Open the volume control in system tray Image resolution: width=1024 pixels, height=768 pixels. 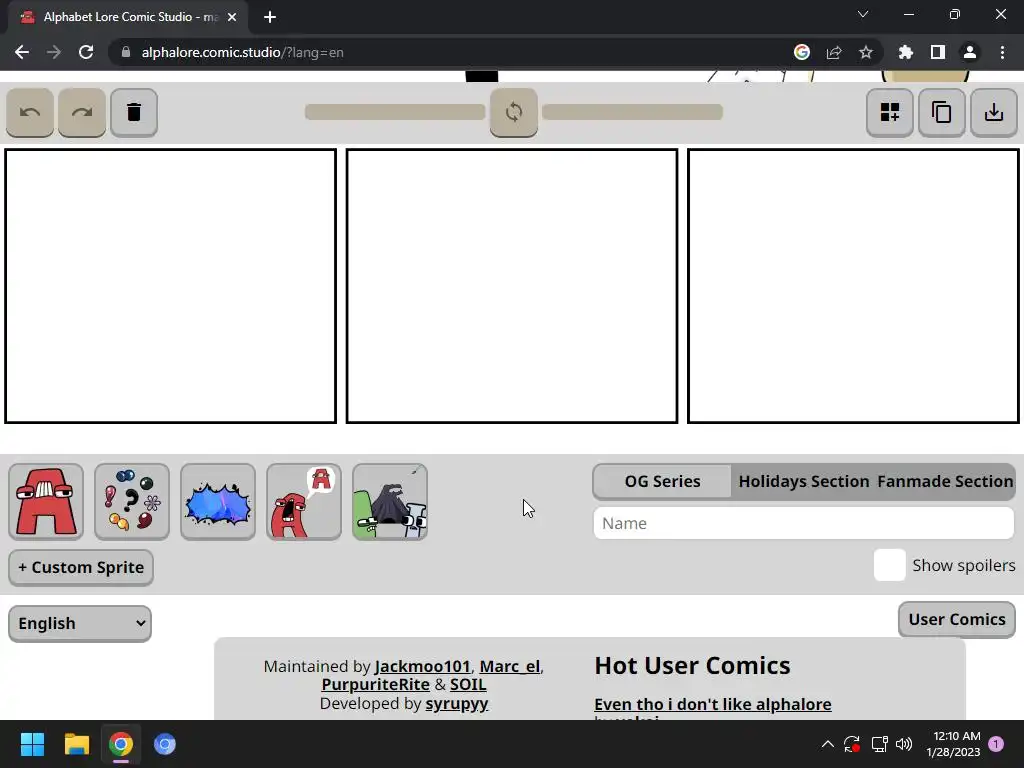click(904, 744)
